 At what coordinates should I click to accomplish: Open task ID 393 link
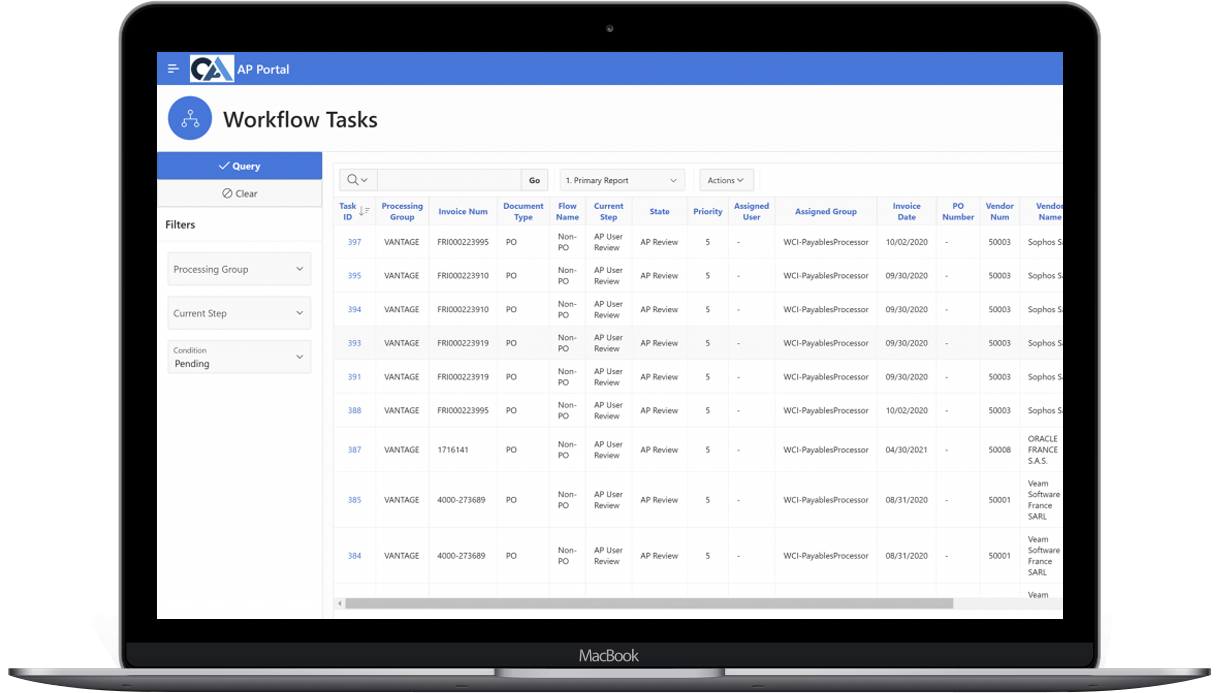(354, 343)
